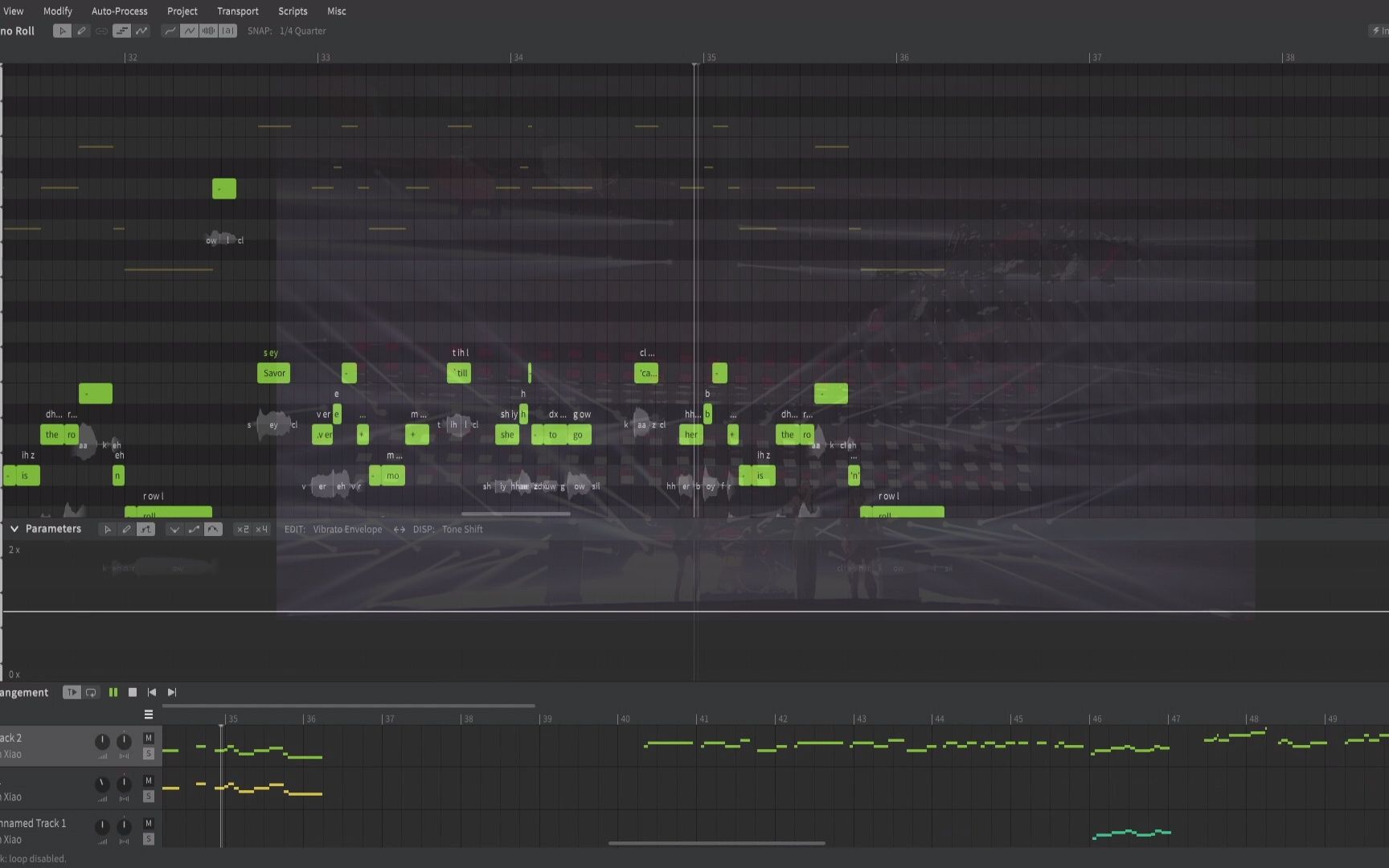This screenshot has height=868, width=1389.
Task: Collapse the Parameters panel chevron
Action: pos(14,529)
